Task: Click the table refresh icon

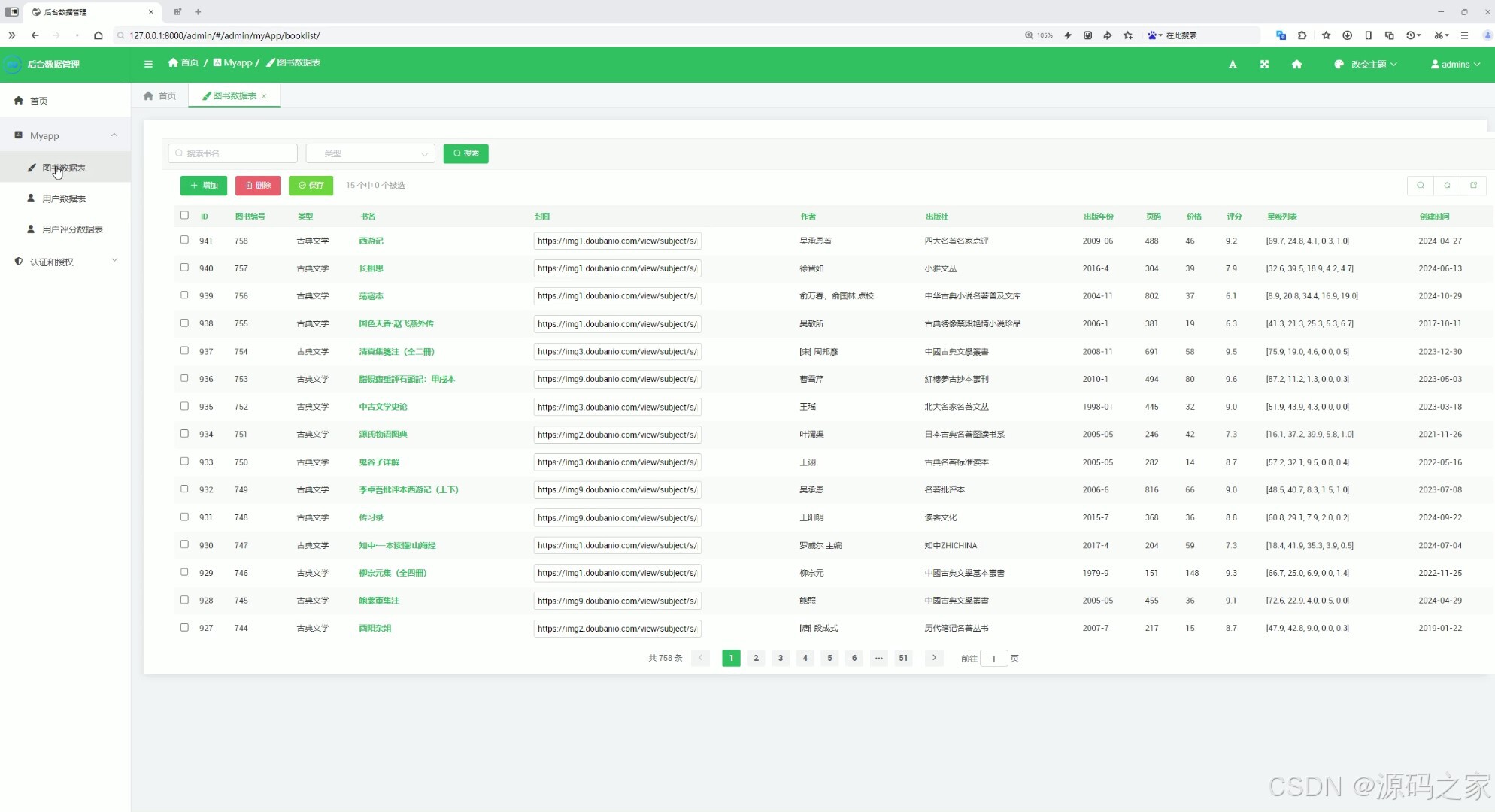Action: pyautogui.click(x=1447, y=185)
